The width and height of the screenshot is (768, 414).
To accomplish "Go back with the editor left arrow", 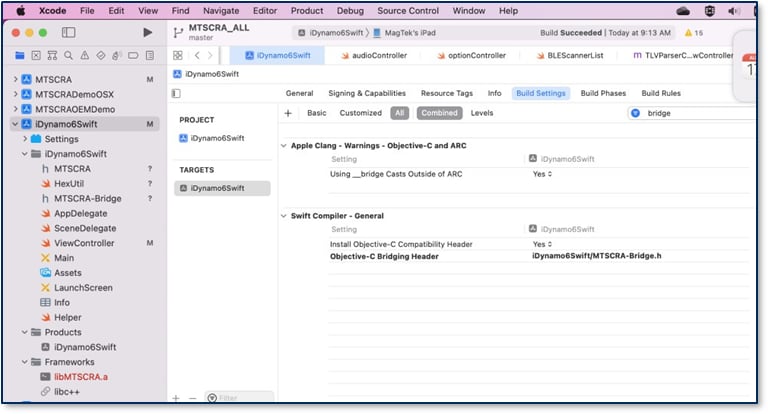I will coord(197,55).
